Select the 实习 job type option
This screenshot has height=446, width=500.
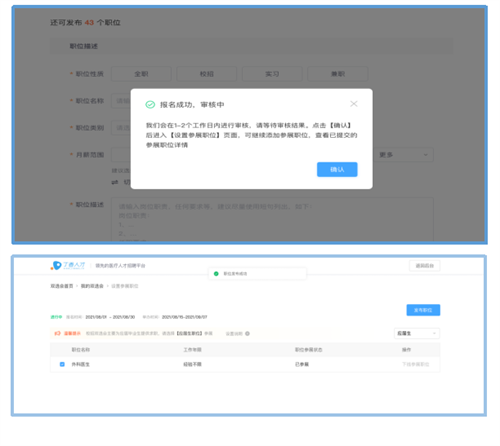click(272, 74)
